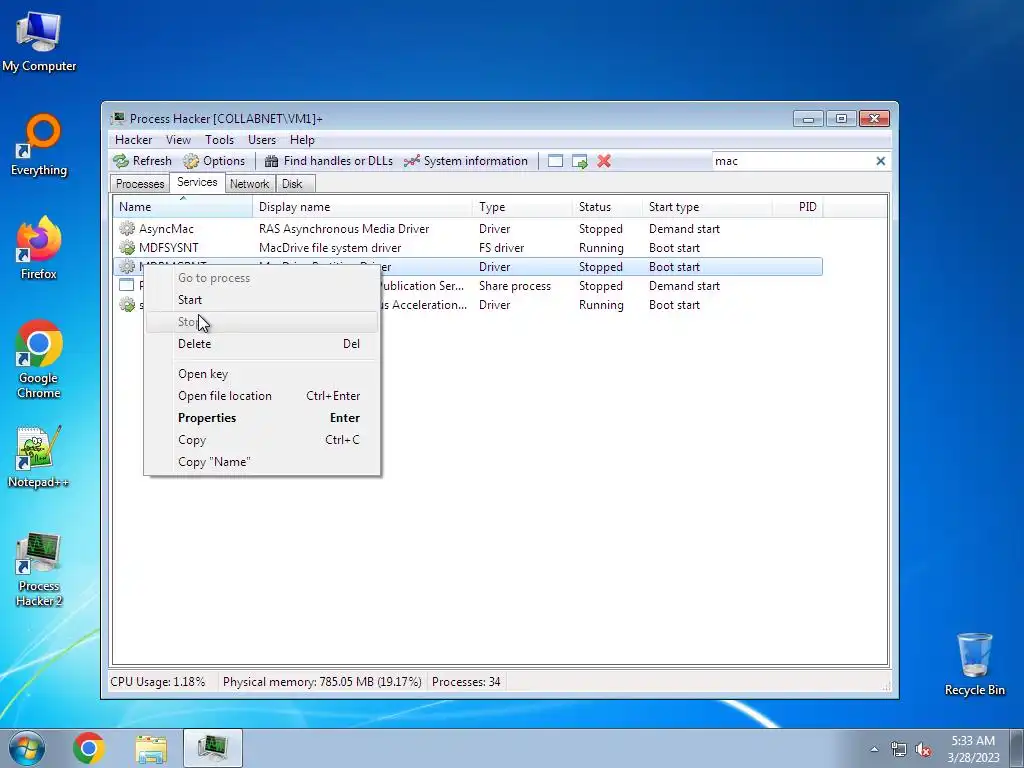Choose Open file location menu entry
1024x768 pixels.
[x=261, y=396]
